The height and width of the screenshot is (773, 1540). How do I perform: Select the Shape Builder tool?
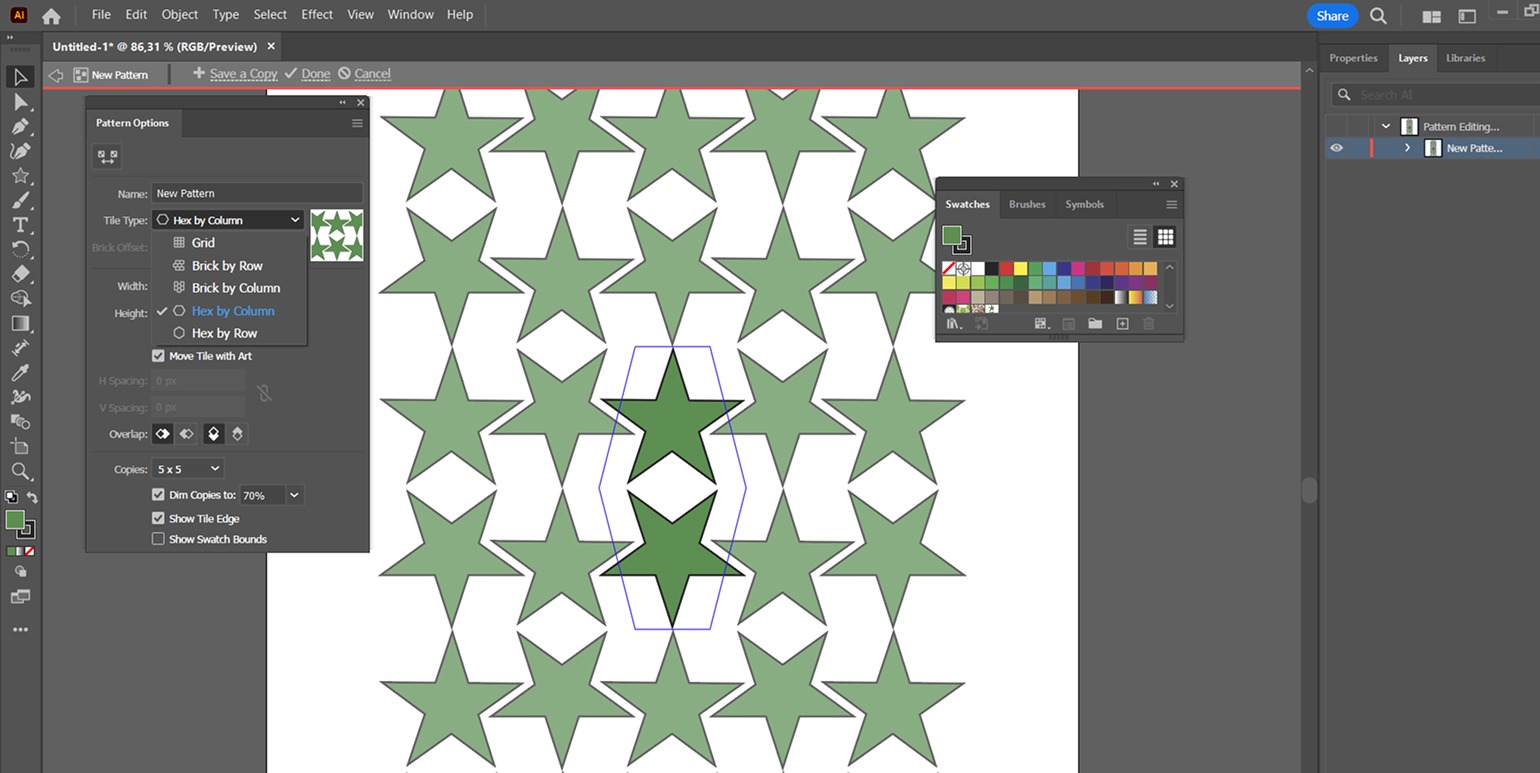tap(20, 298)
